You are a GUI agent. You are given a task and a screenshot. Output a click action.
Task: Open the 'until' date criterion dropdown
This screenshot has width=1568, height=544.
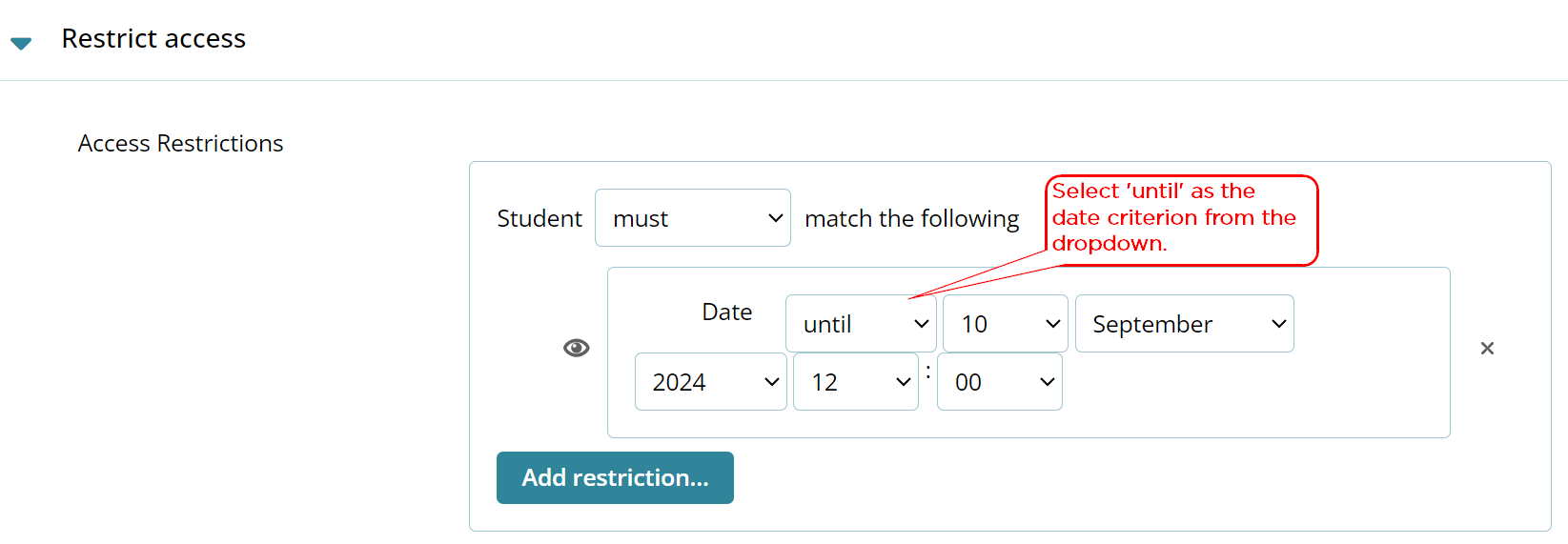[861, 324]
